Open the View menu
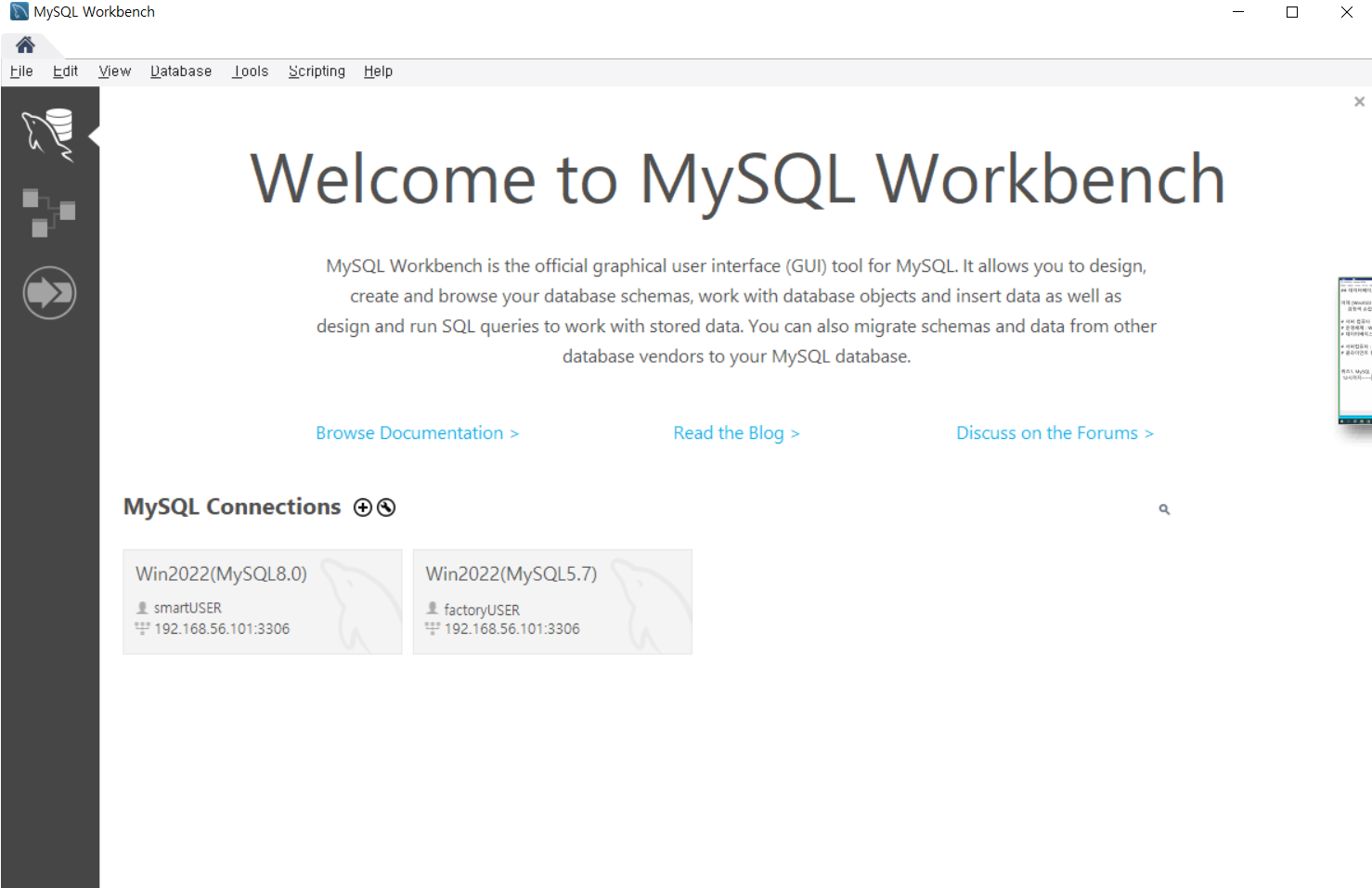The height and width of the screenshot is (888, 1372). 115,71
